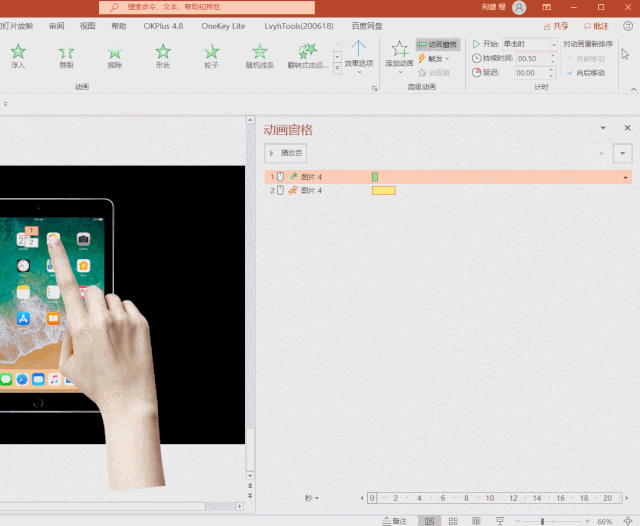The image size is (640, 526).
Task: Decrease the 延迟 delay stepper
Action: [x=551, y=76]
